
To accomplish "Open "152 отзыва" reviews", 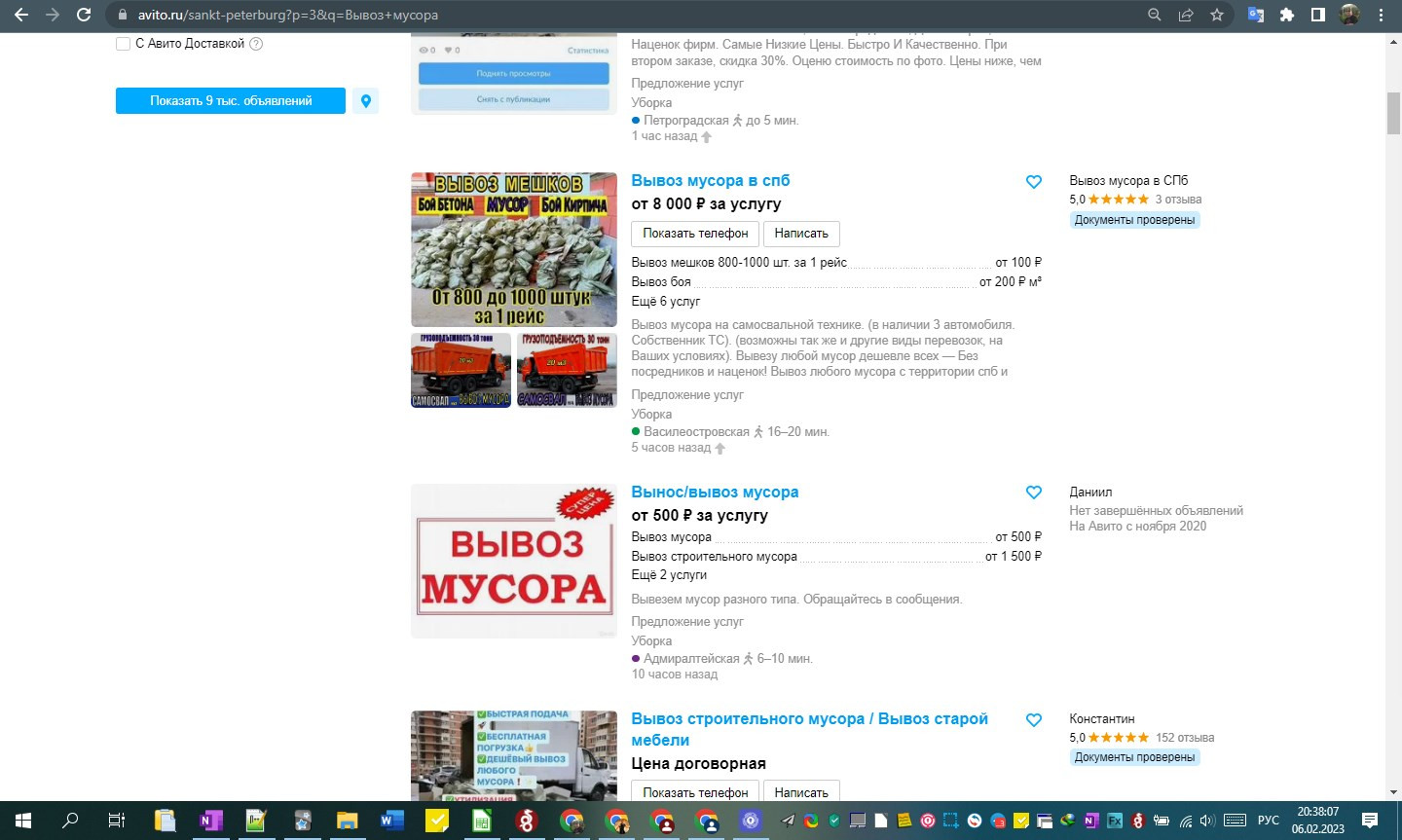I will pyautogui.click(x=1185, y=738).
